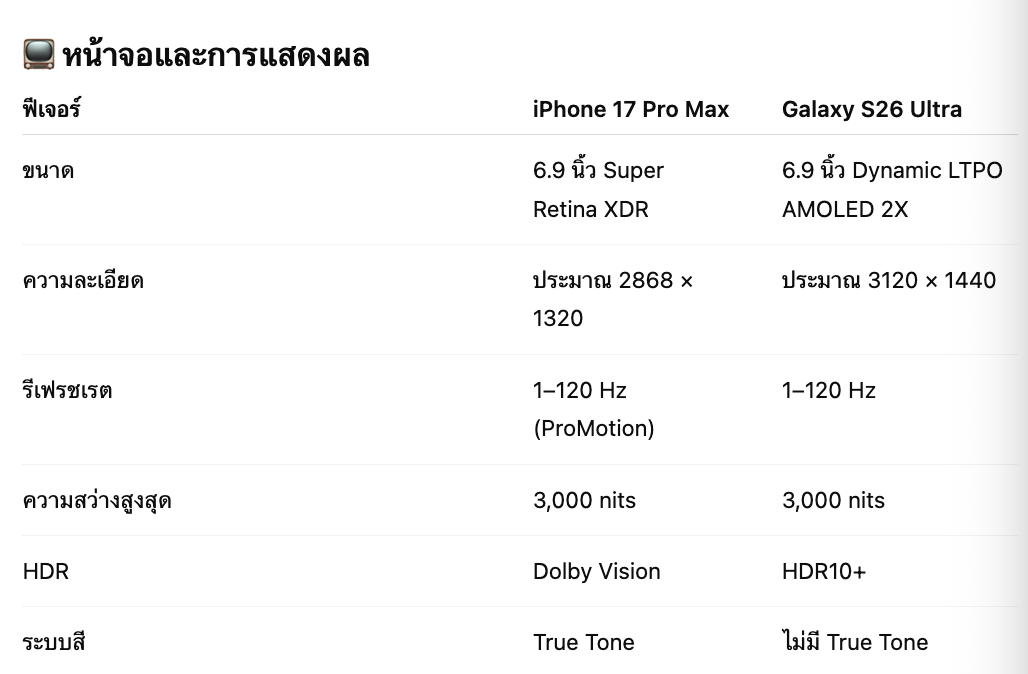
Task: Click the Super Retina XDR size cell
Action: [598, 189]
